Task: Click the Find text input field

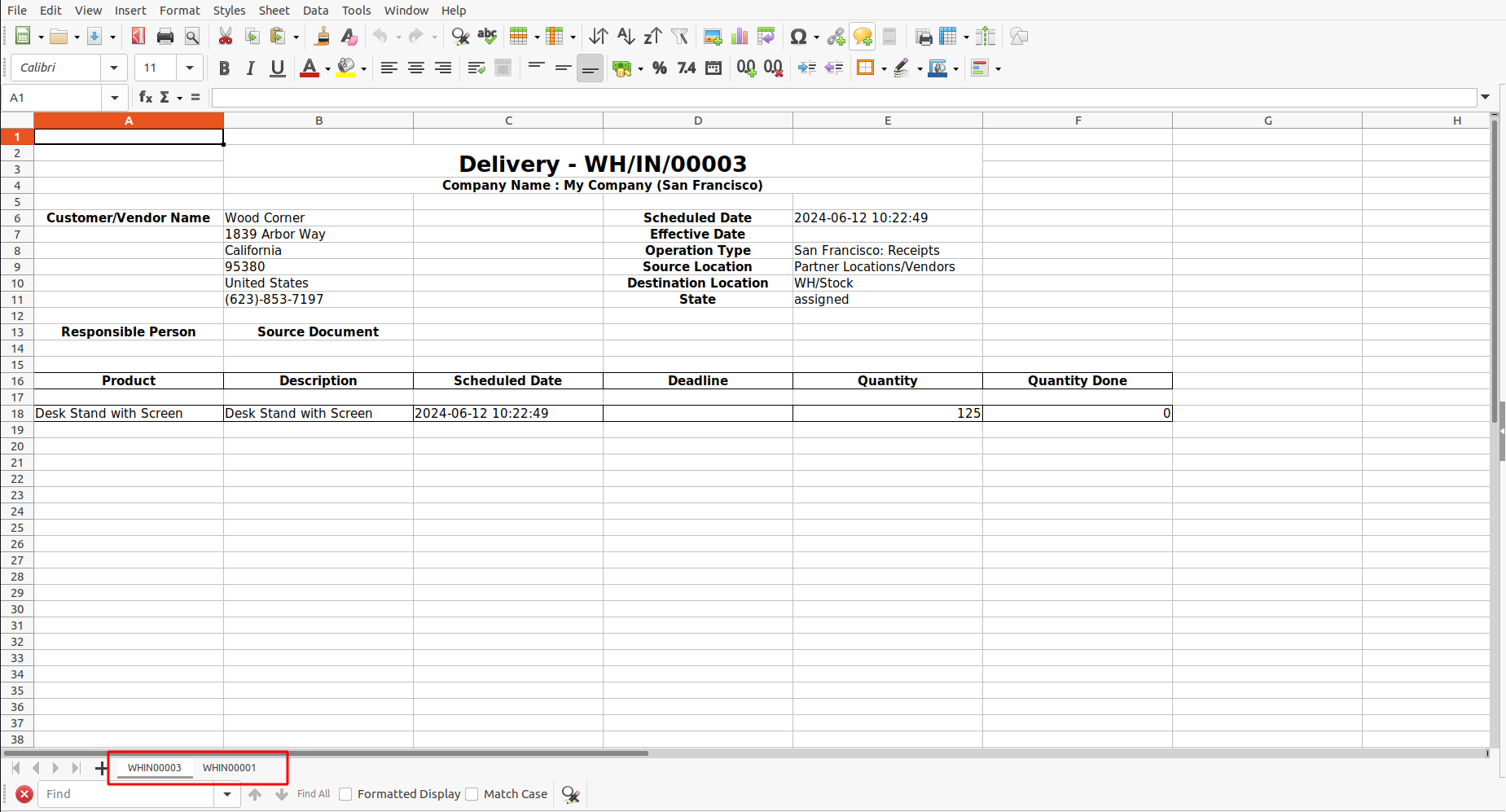Action: point(127,794)
